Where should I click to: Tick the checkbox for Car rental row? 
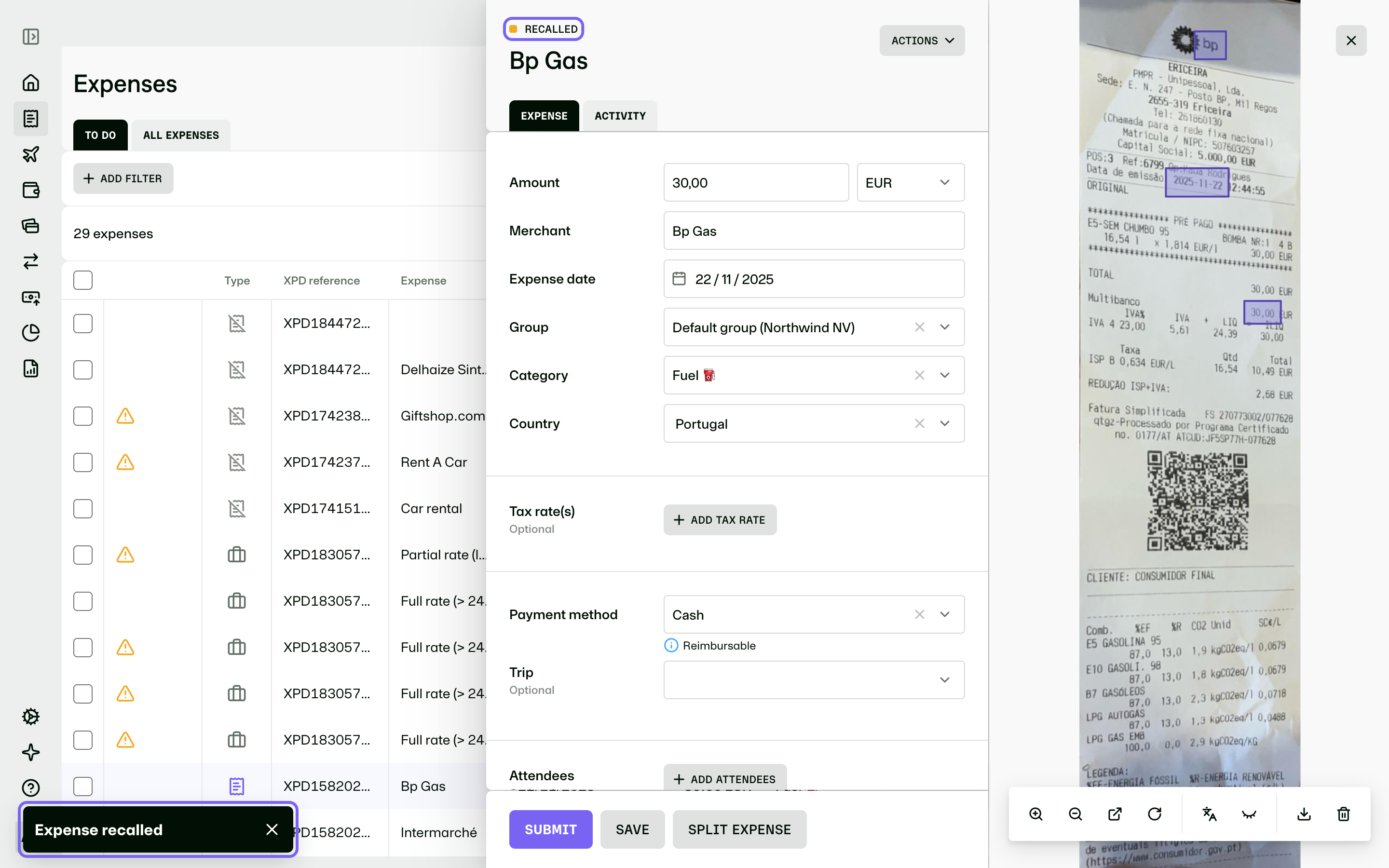[82, 509]
